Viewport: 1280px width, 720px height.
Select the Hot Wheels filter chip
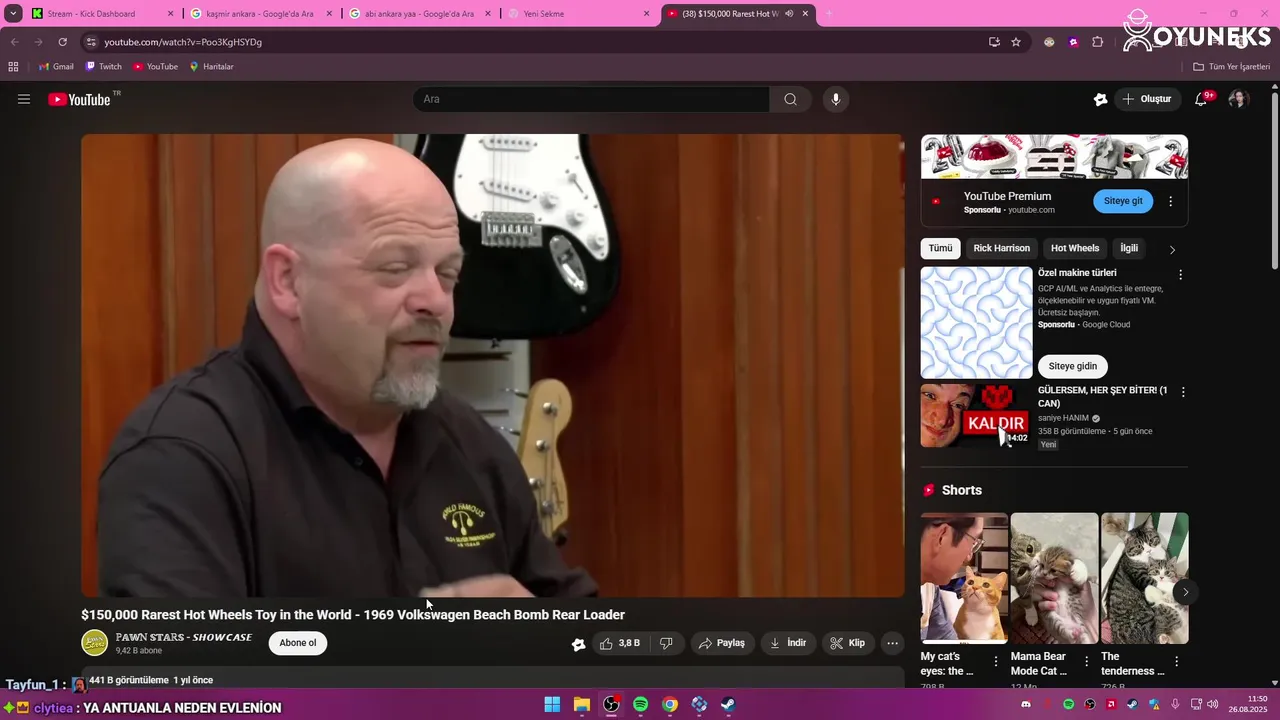[1075, 248]
